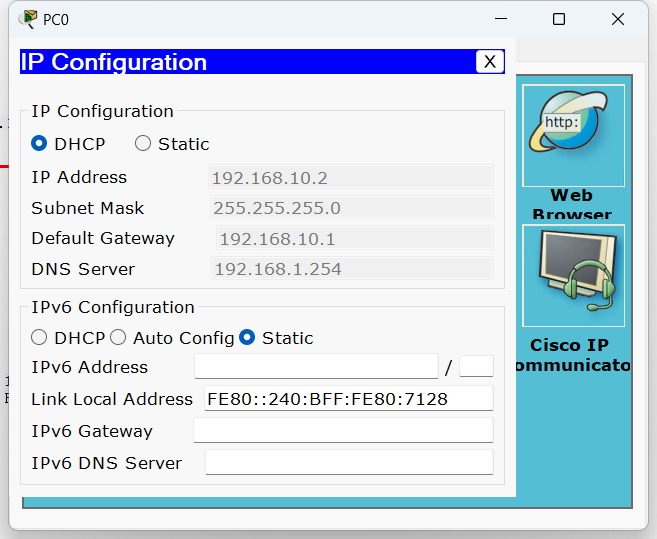
Task: Select Static under IPv6 Configuration
Action: click(x=247, y=338)
